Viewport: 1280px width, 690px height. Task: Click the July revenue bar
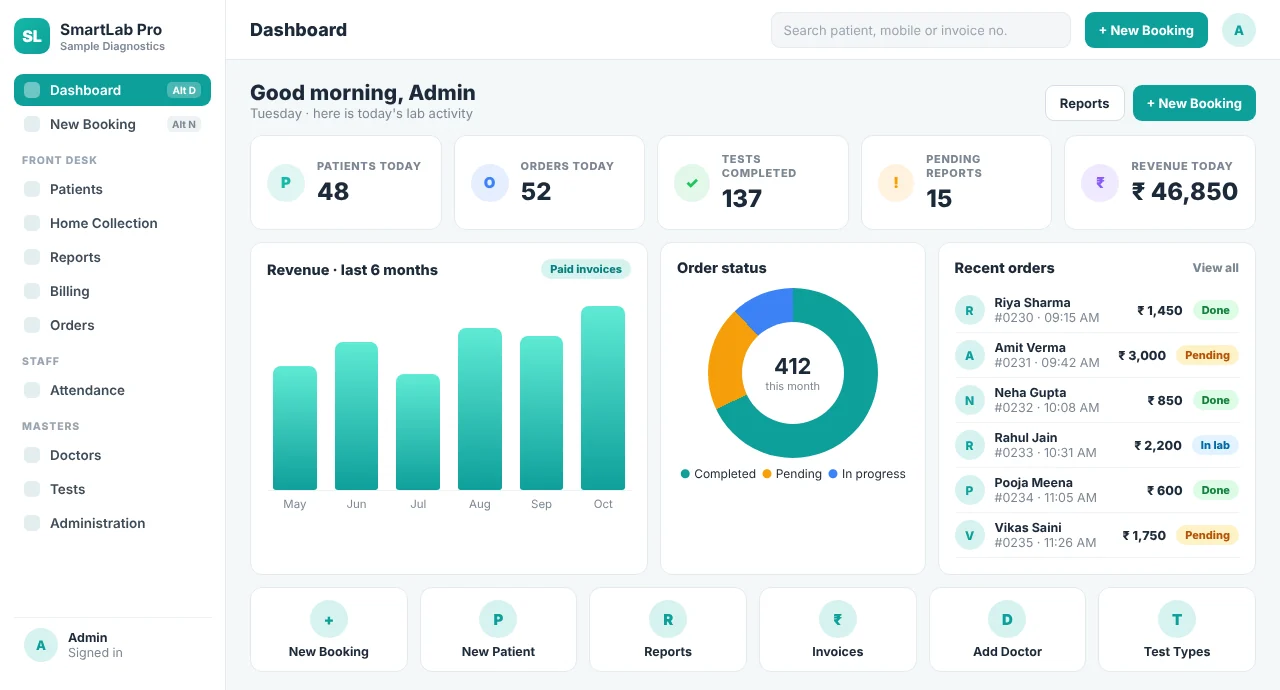[x=418, y=432]
